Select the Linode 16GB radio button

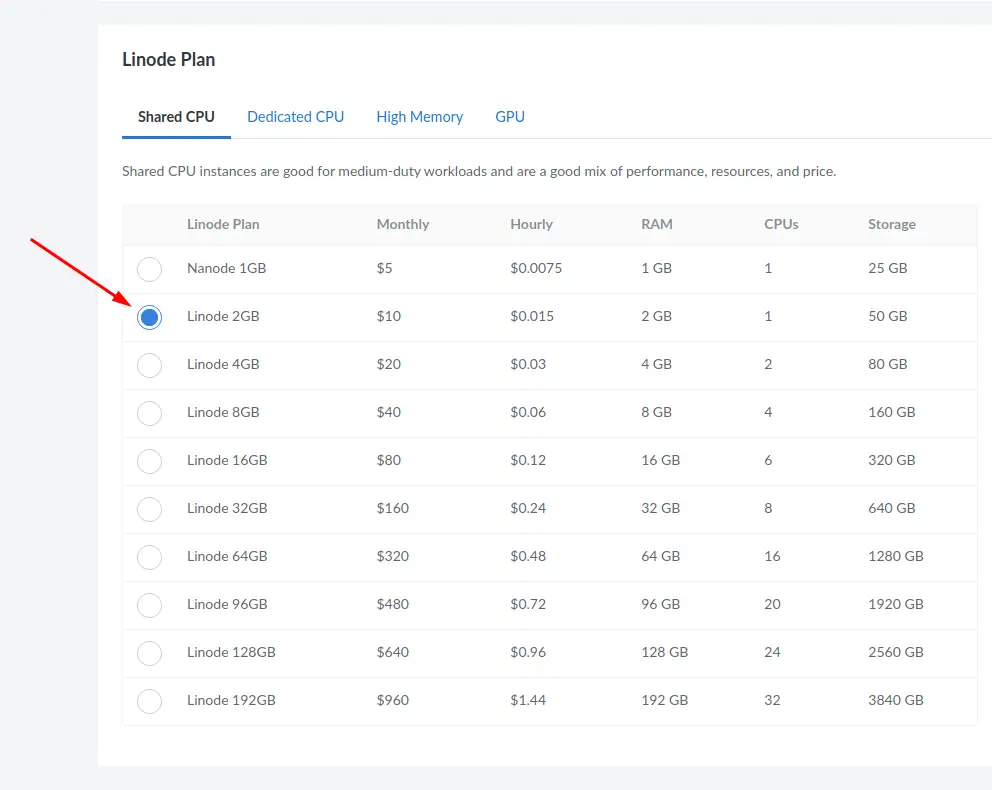(x=149, y=461)
